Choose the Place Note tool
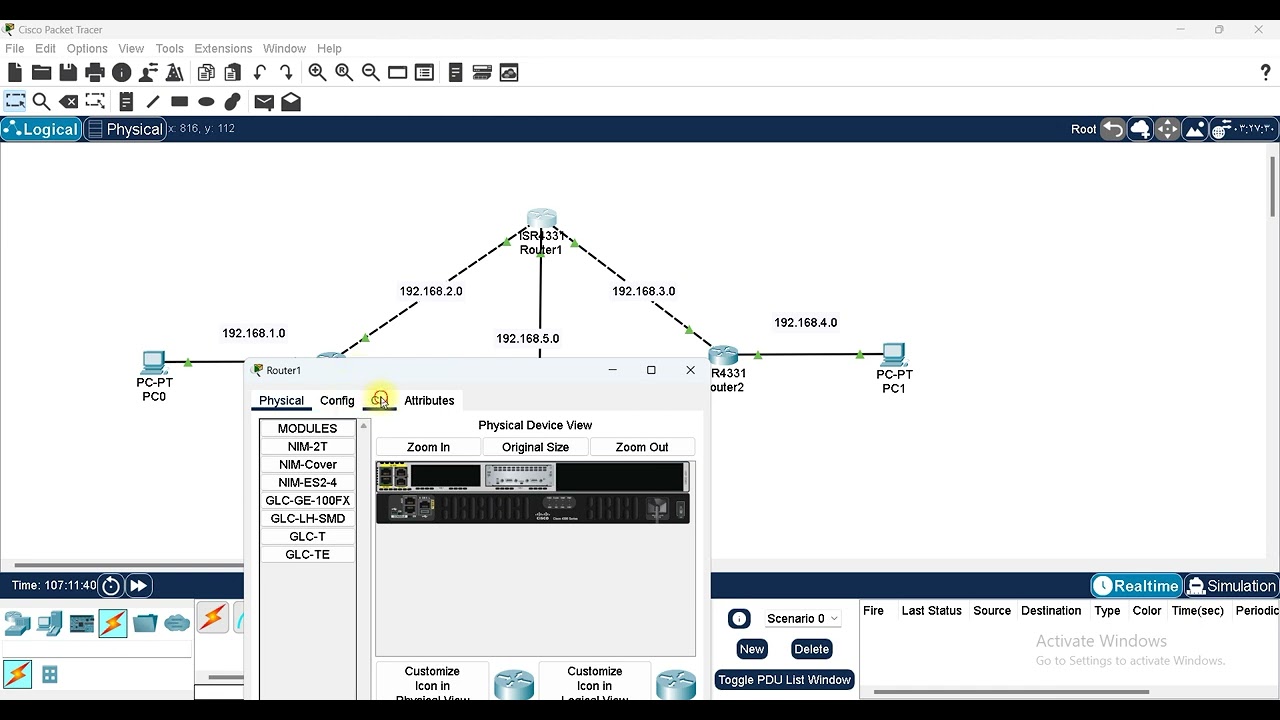 (126, 101)
